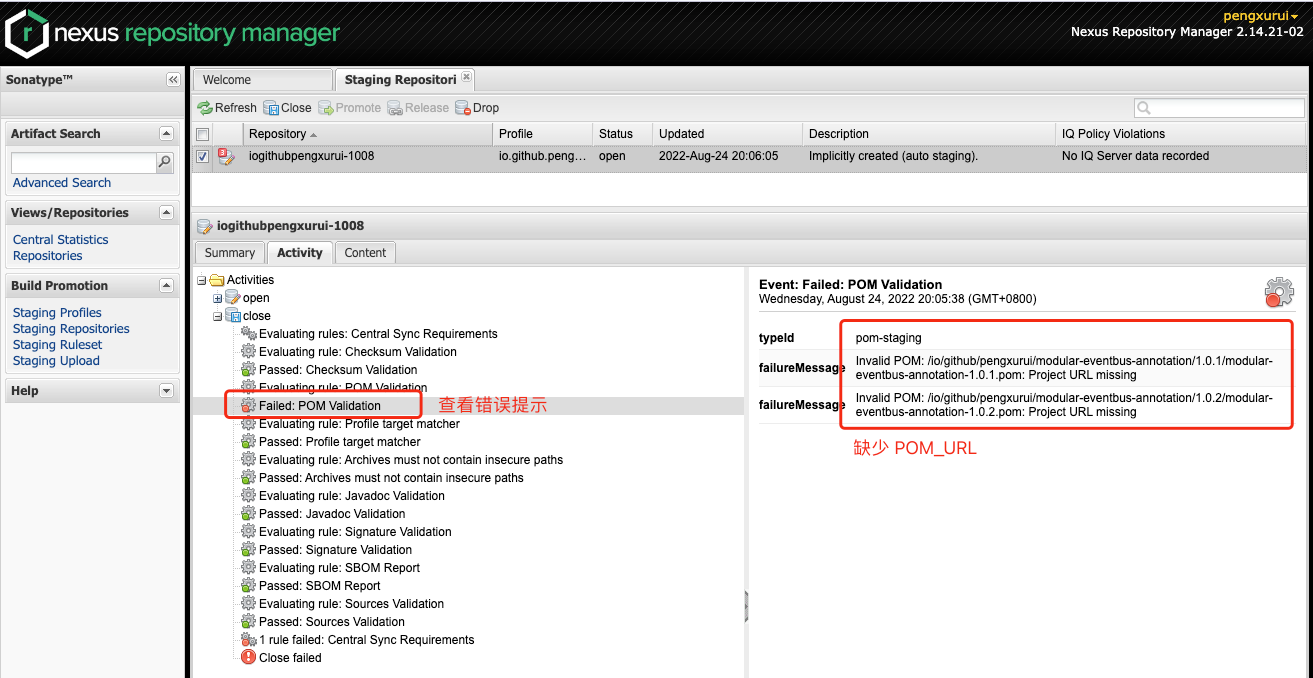This screenshot has height=678, width=1313.
Task: Click the Status column header
Action: [x=623, y=134]
